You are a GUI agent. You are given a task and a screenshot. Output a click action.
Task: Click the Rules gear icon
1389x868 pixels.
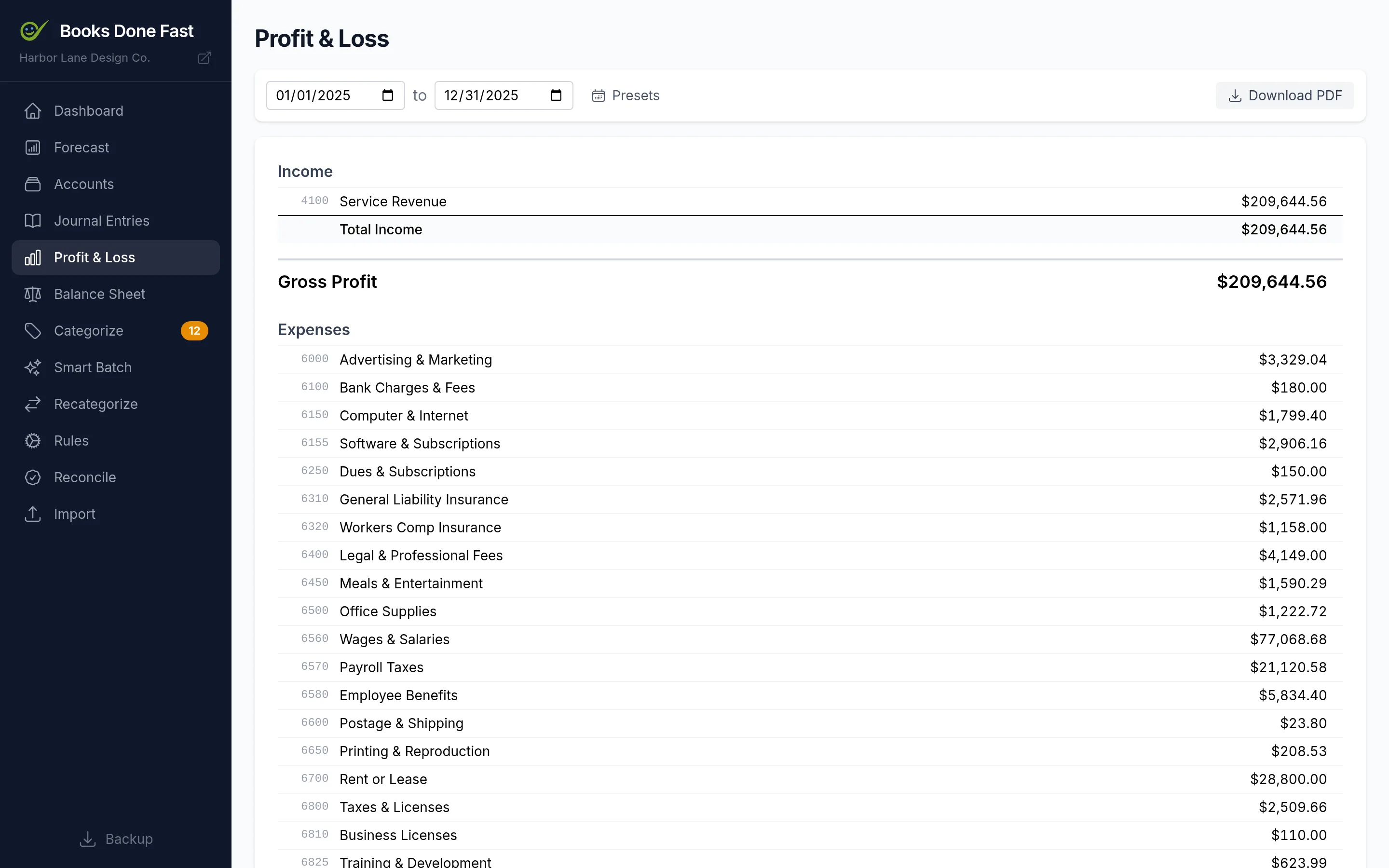click(33, 441)
